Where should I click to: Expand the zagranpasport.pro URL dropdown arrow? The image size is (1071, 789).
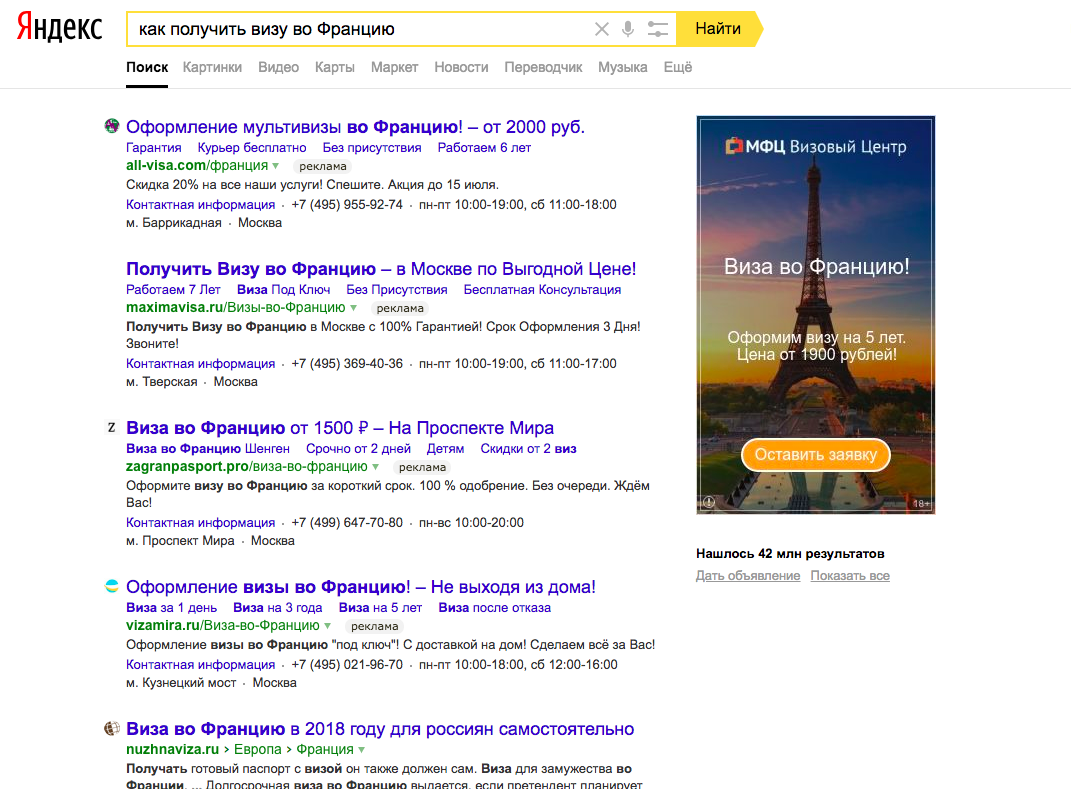pyautogui.click(x=375, y=467)
